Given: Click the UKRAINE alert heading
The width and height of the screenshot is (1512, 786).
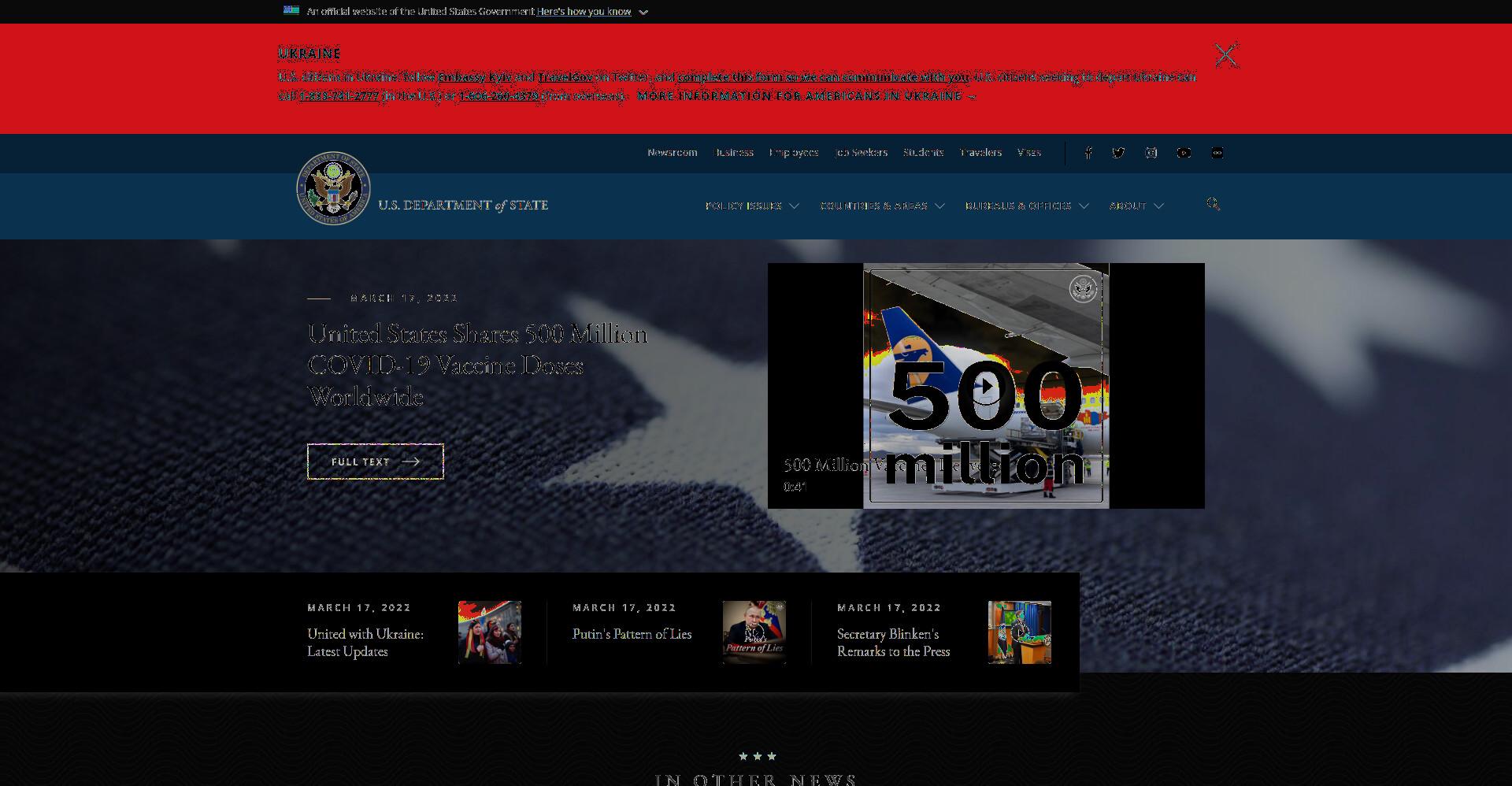Looking at the screenshot, I should 309,54.
